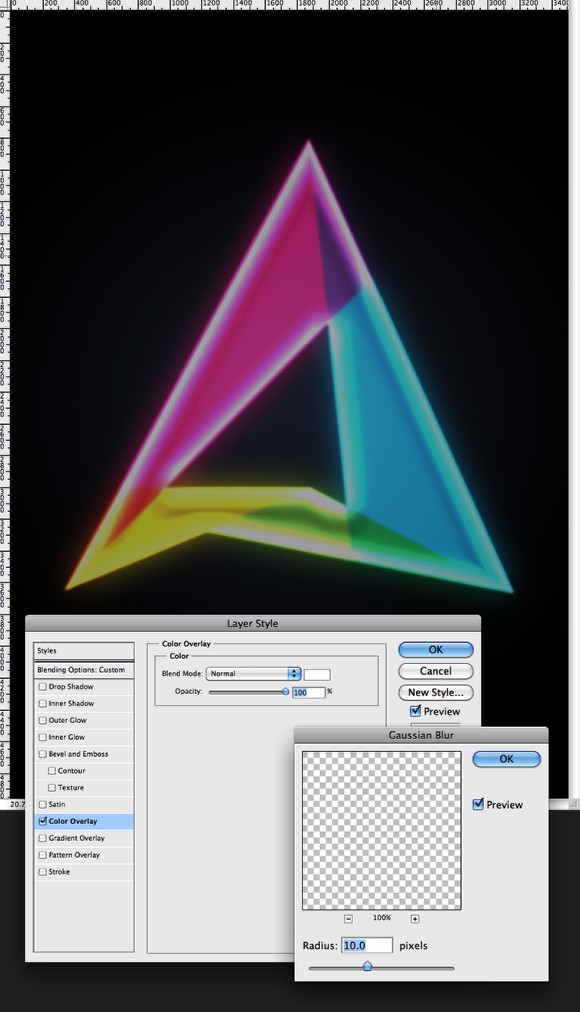Enable the Stroke checkbox
This screenshot has width=580, height=1012.
pos(43,871)
